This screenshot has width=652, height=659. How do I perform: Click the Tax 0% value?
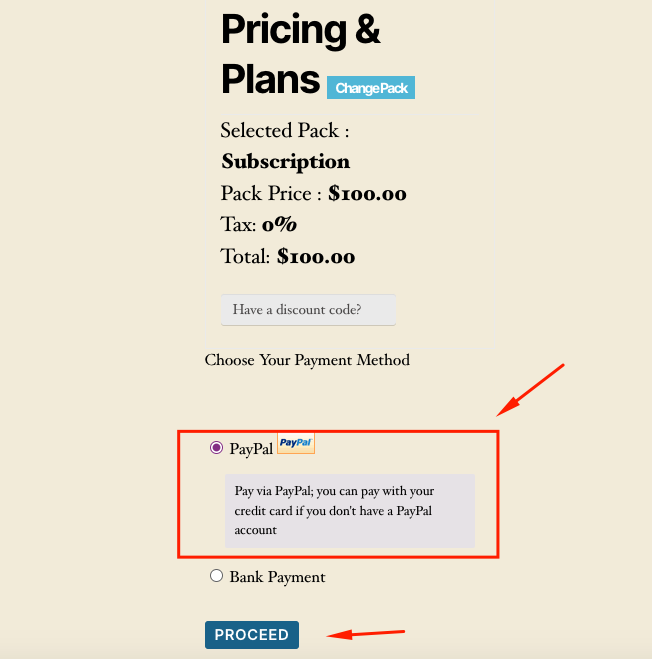click(x=279, y=225)
